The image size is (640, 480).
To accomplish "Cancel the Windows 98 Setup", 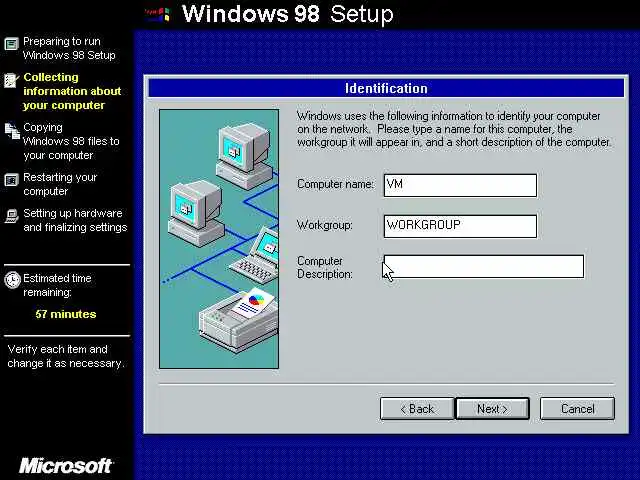I will [577, 409].
